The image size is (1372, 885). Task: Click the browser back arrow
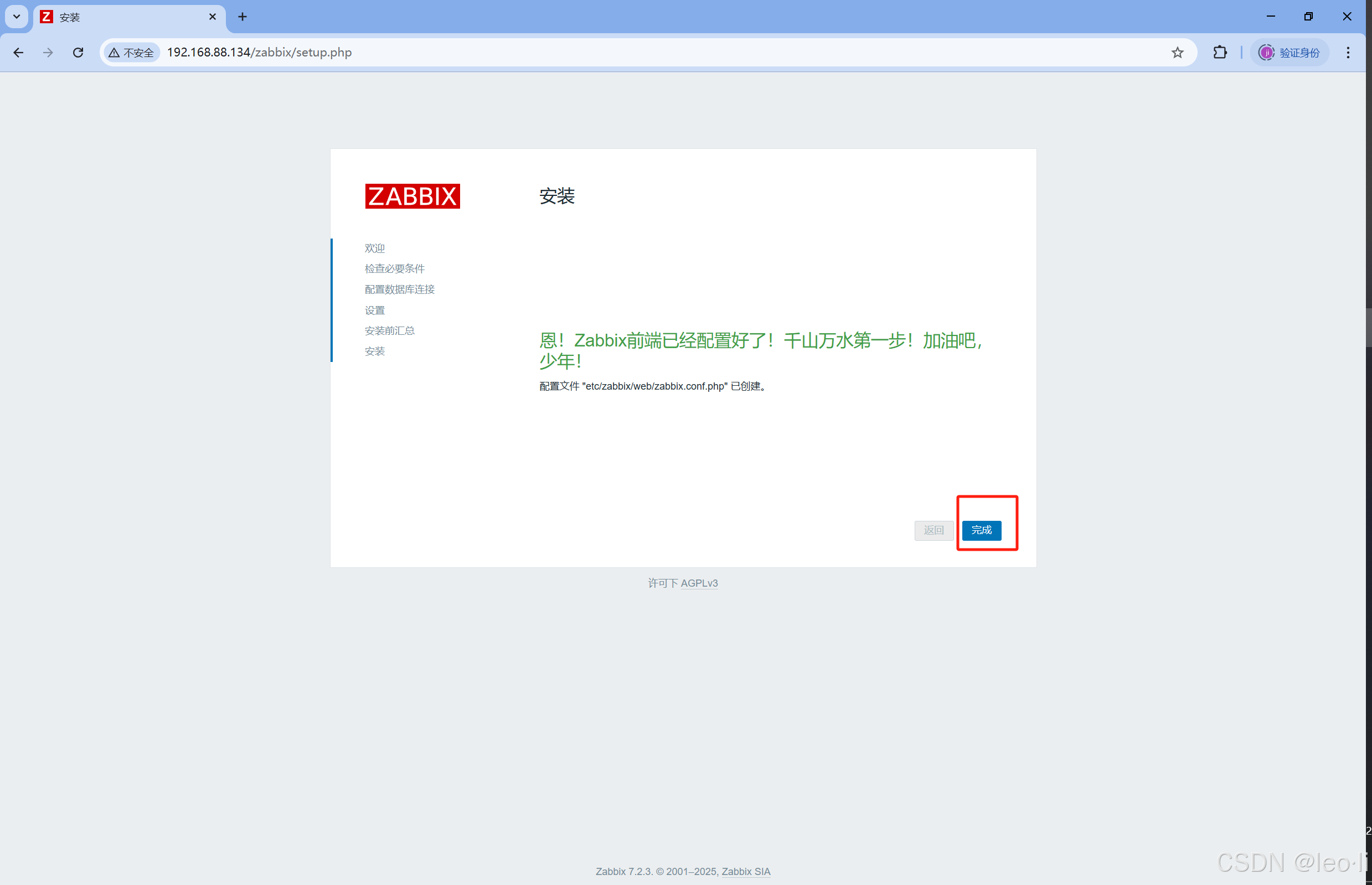click(x=18, y=52)
